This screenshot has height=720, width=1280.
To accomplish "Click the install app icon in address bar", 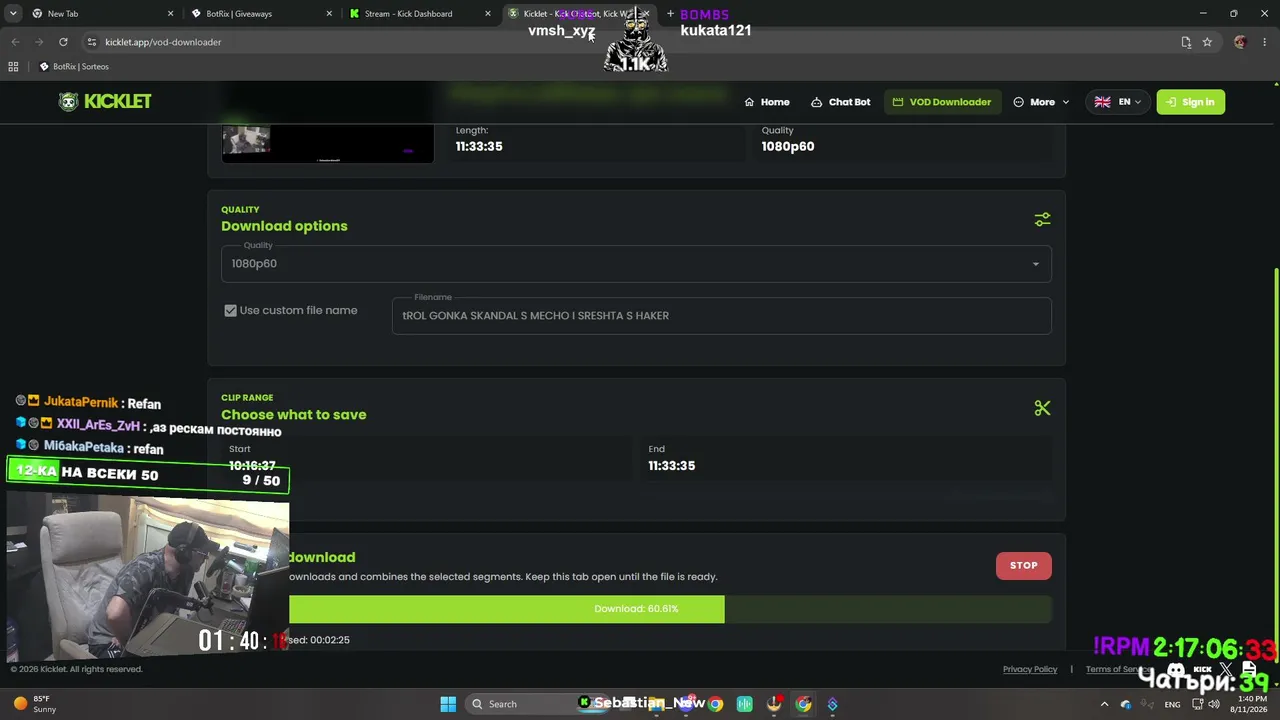I will 1186,42.
